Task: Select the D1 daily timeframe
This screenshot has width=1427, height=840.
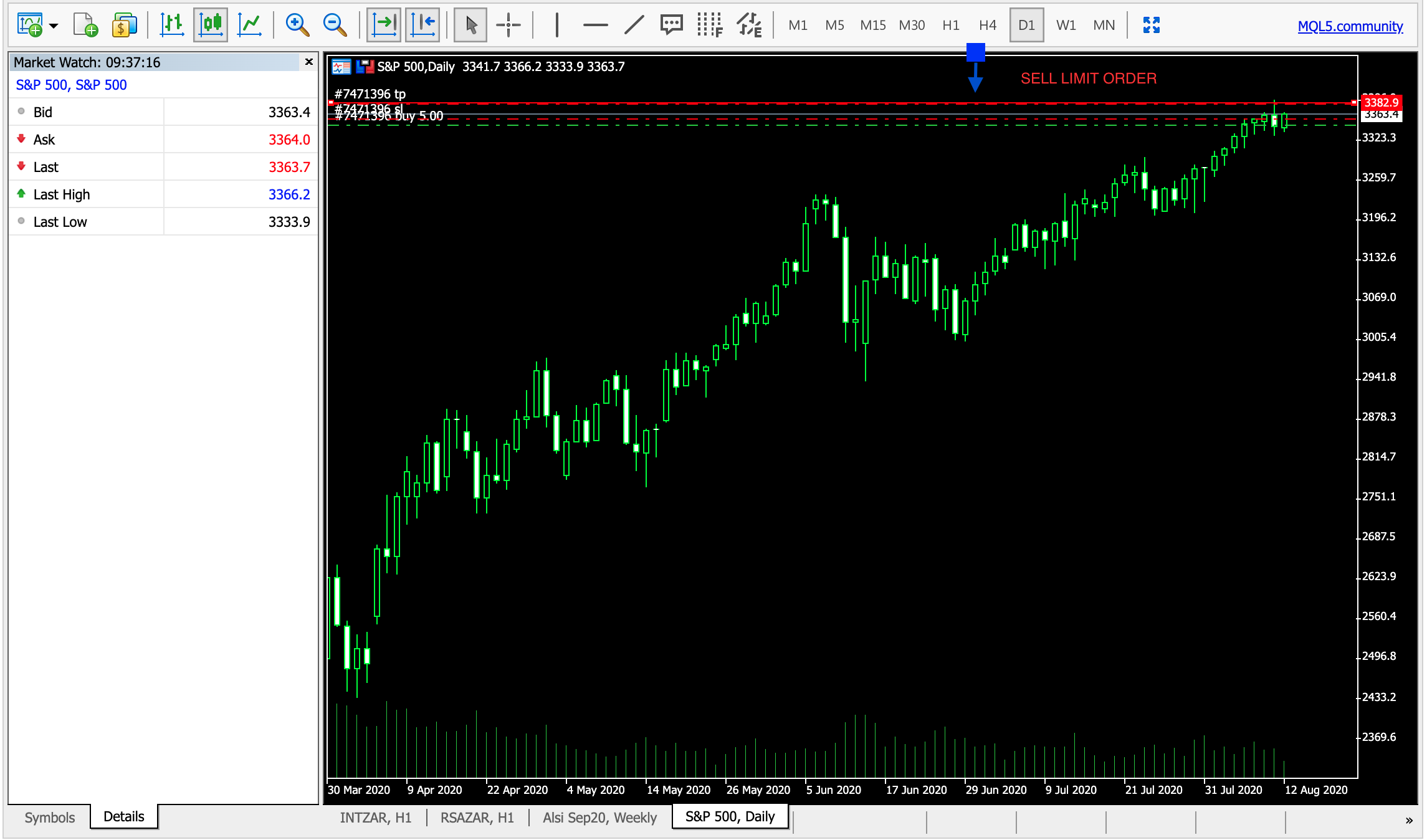Action: click(1026, 26)
